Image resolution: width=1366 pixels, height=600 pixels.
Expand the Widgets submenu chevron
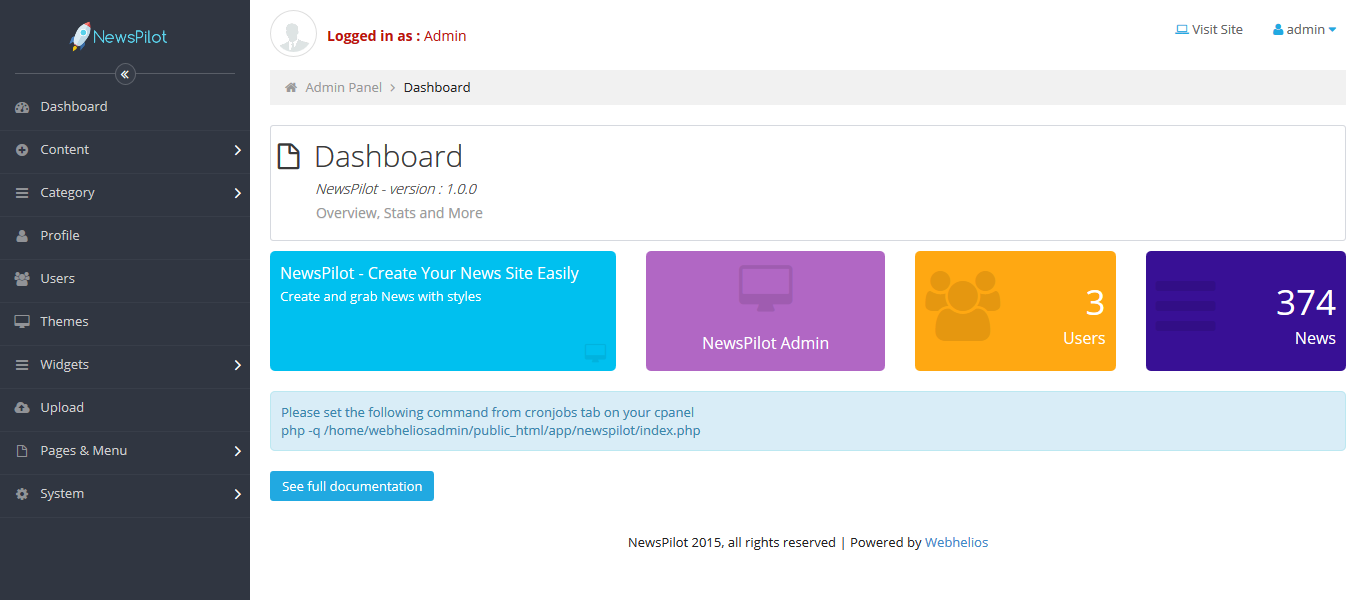[x=237, y=365]
